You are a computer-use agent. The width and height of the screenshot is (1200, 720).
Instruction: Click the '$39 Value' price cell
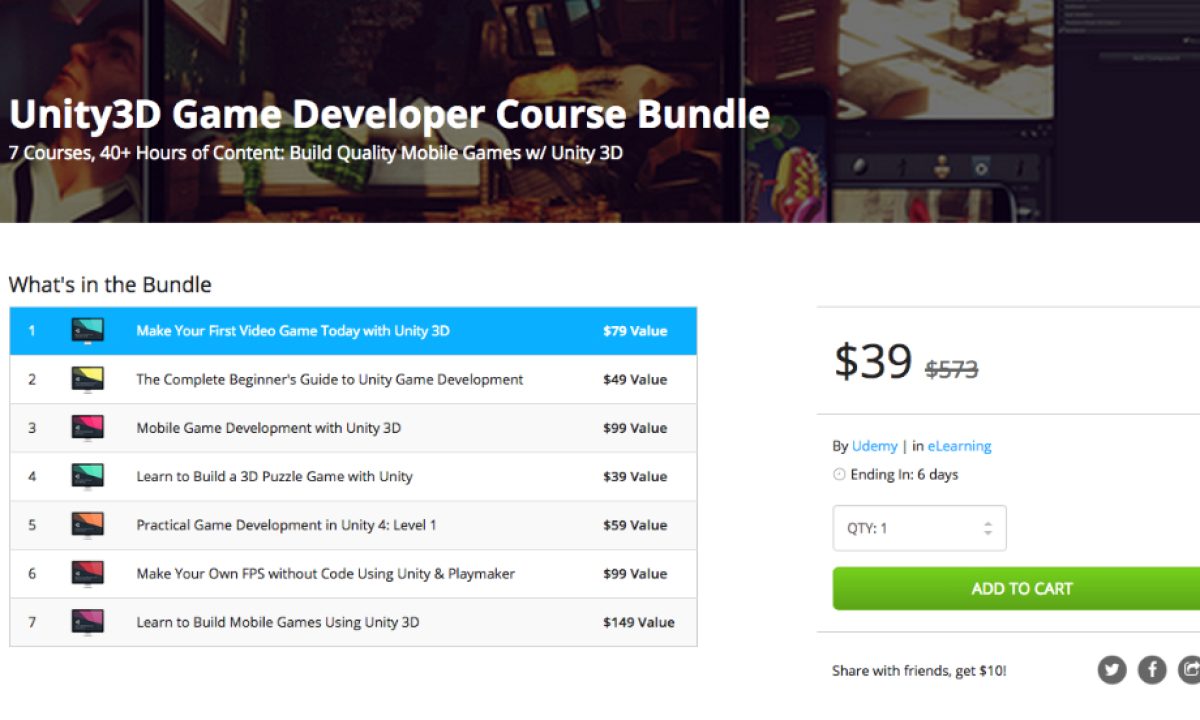(635, 476)
